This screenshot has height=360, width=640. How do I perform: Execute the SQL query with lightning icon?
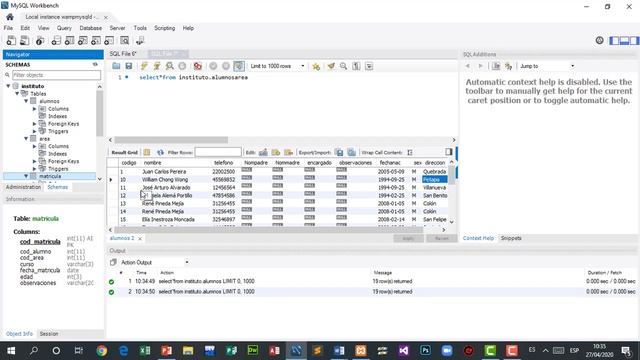click(x=144, y=66)
